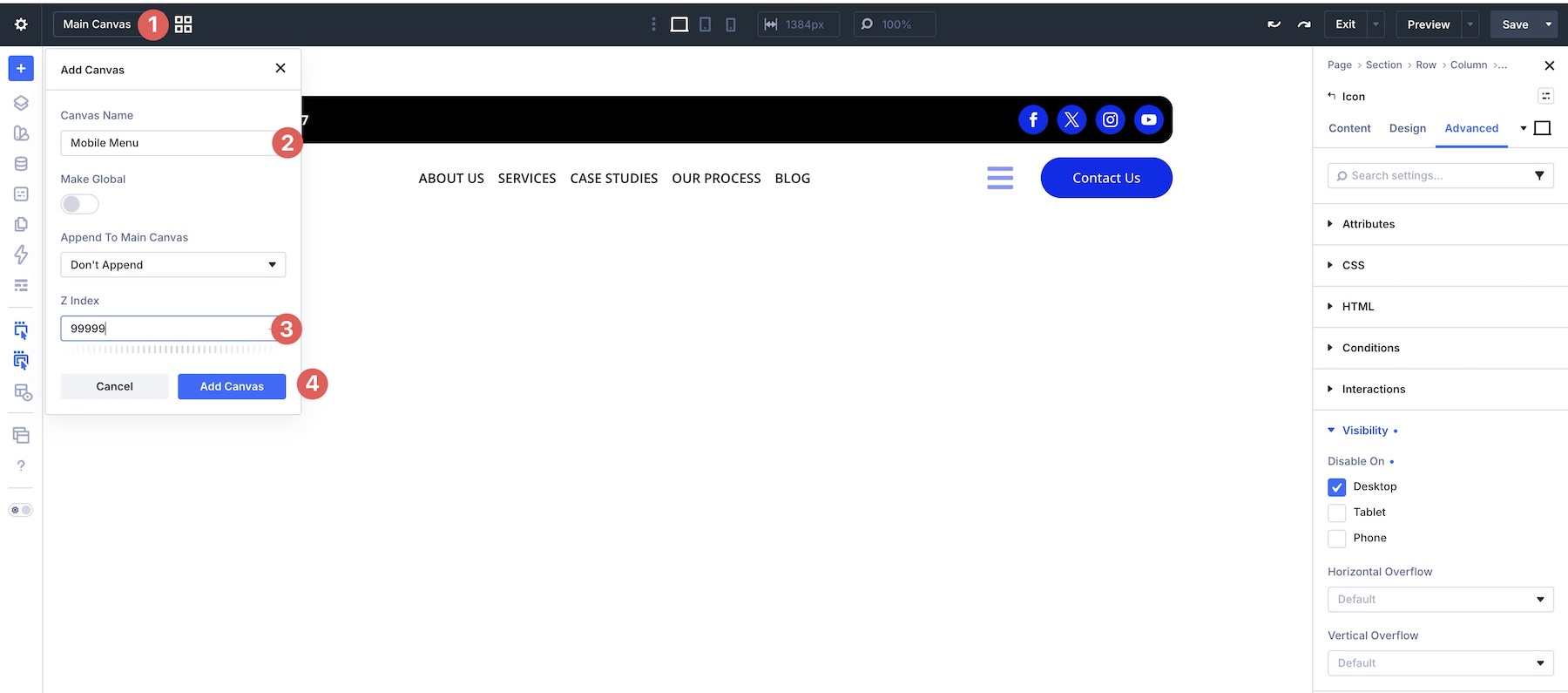The width and height of the screenshot is (1568, 693).
Task: Toggle the Make Global switch
Action: click(79, 204)
